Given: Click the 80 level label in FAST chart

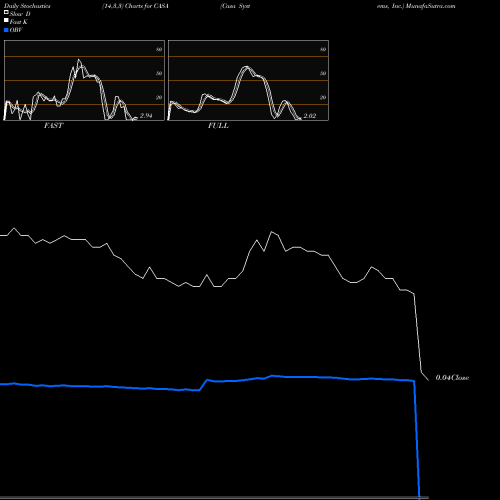Looking at the screenshot, I should [159, 49].
